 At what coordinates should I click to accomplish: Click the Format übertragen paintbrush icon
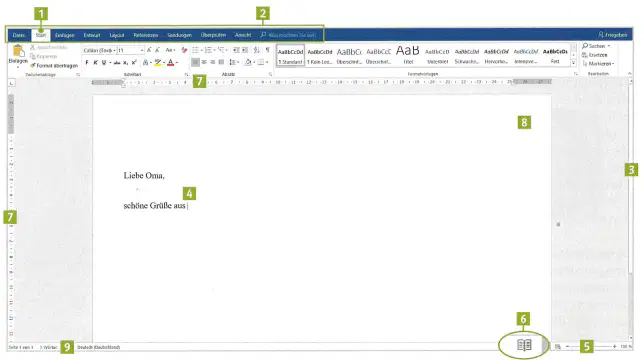tap(33, 66)
